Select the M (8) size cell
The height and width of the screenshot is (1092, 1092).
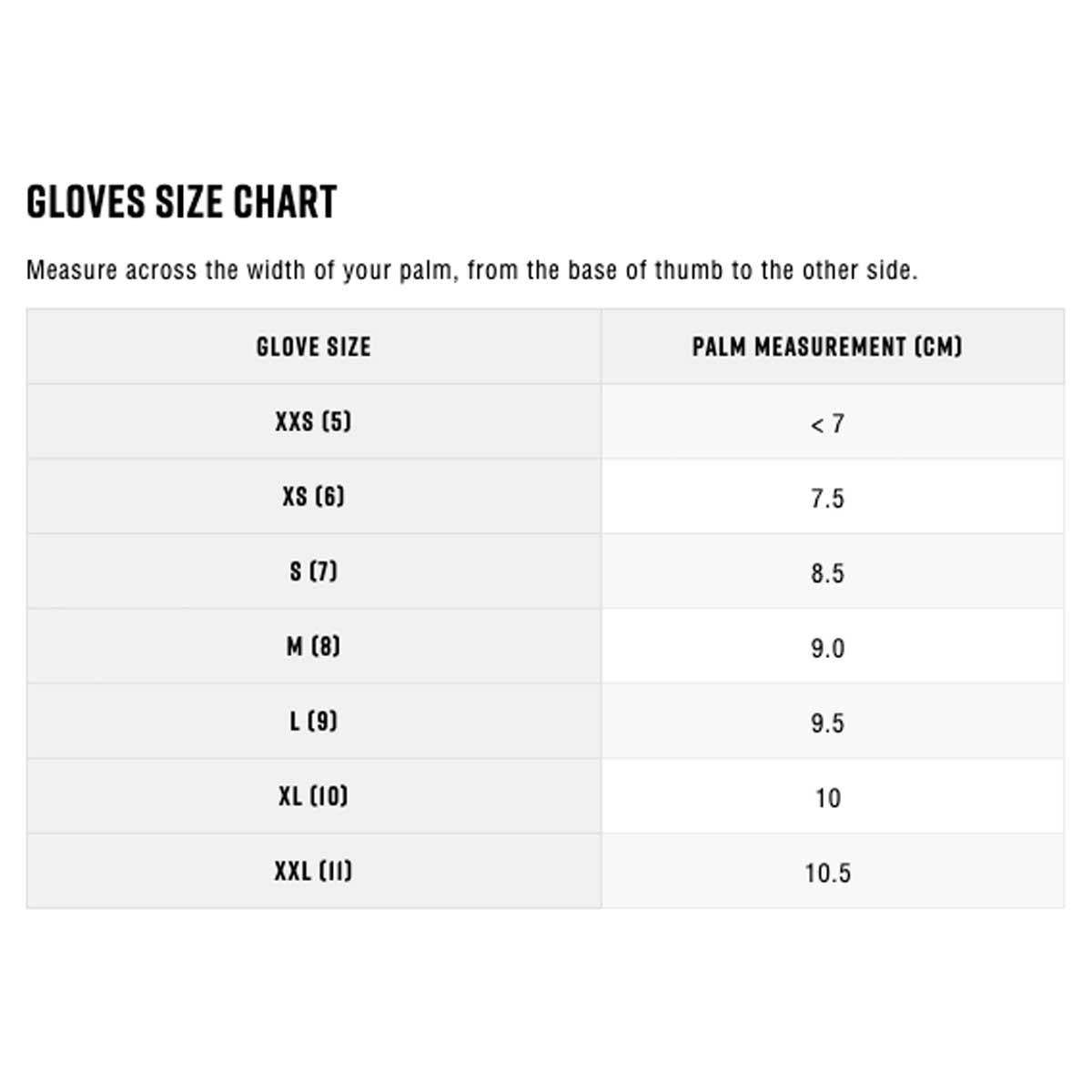pos(314,647)
